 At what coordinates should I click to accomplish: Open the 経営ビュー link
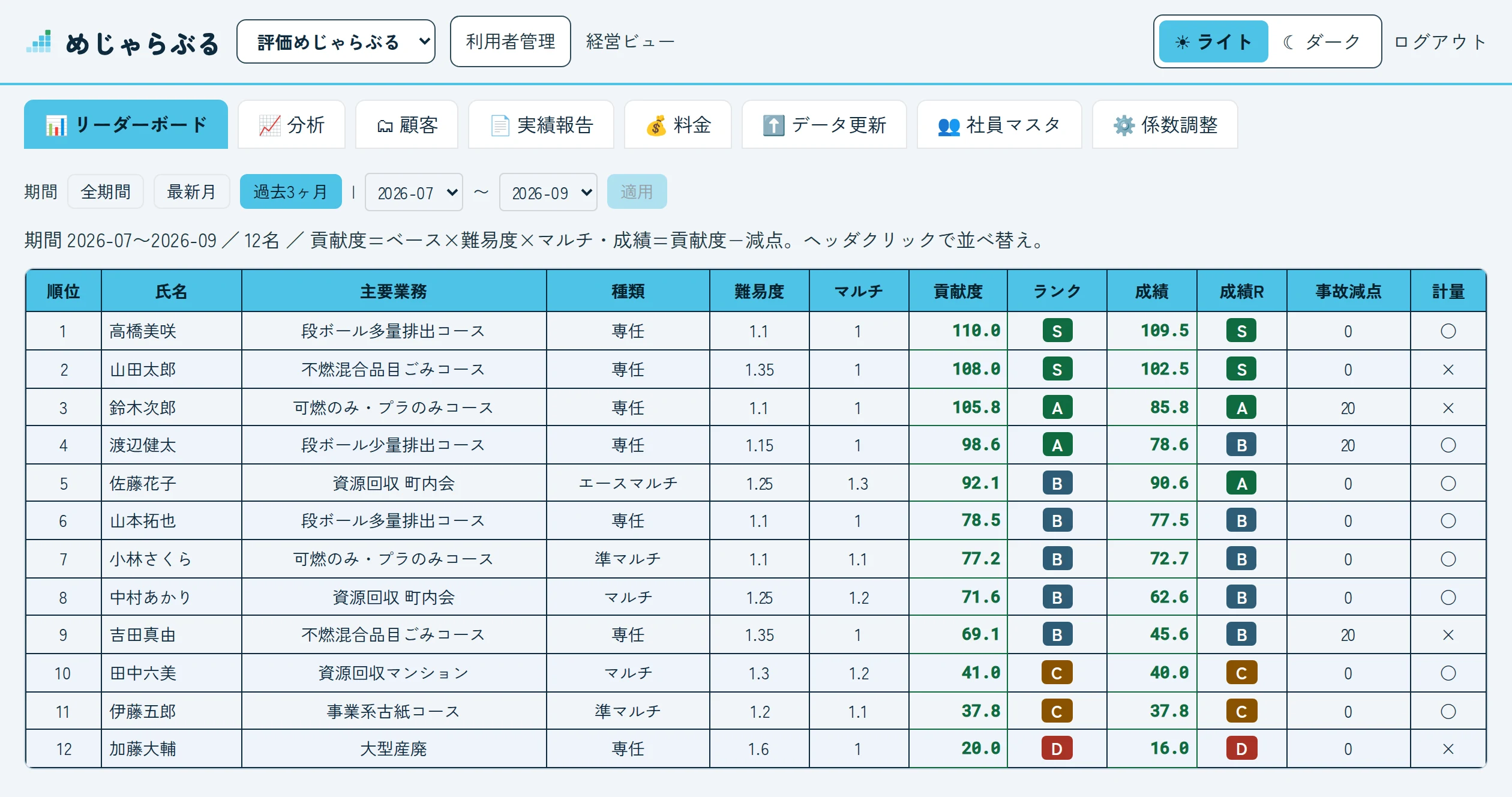click(x=631, y=41)
